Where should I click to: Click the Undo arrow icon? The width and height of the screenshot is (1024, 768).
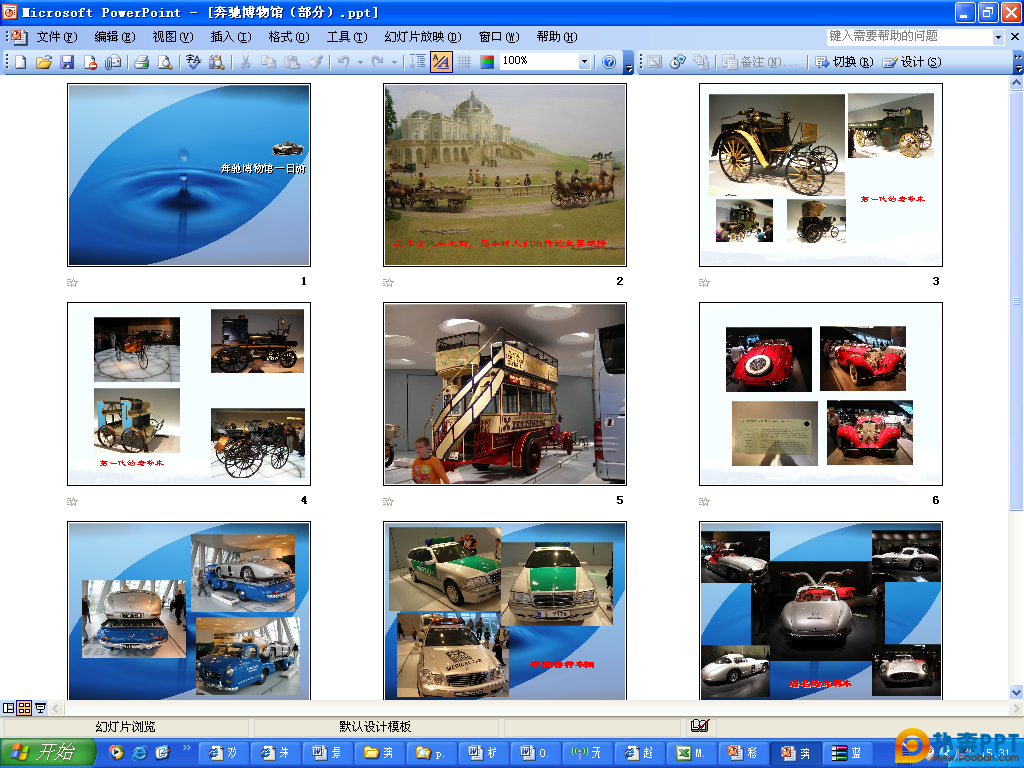pos(344,62)
